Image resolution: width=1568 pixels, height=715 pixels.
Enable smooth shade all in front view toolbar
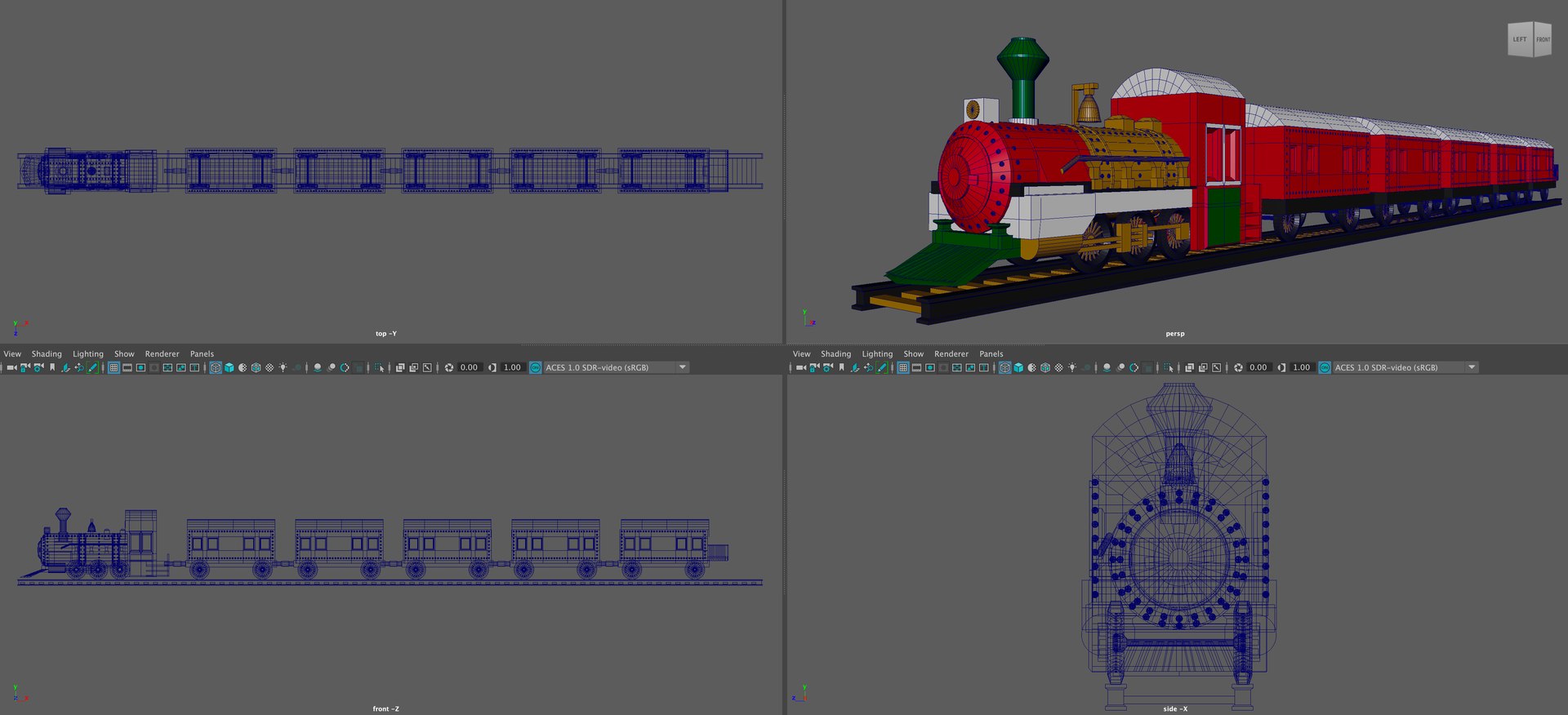point(229,367)
